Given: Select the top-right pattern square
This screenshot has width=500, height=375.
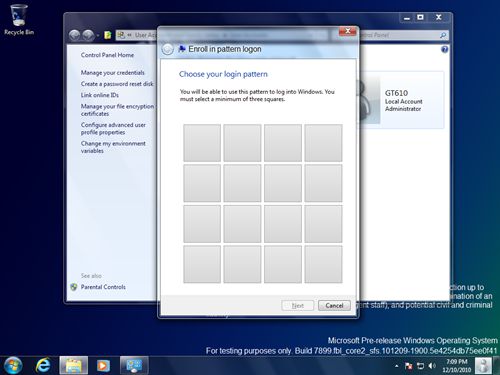Looking at the screenshot, I should (323, 143).
